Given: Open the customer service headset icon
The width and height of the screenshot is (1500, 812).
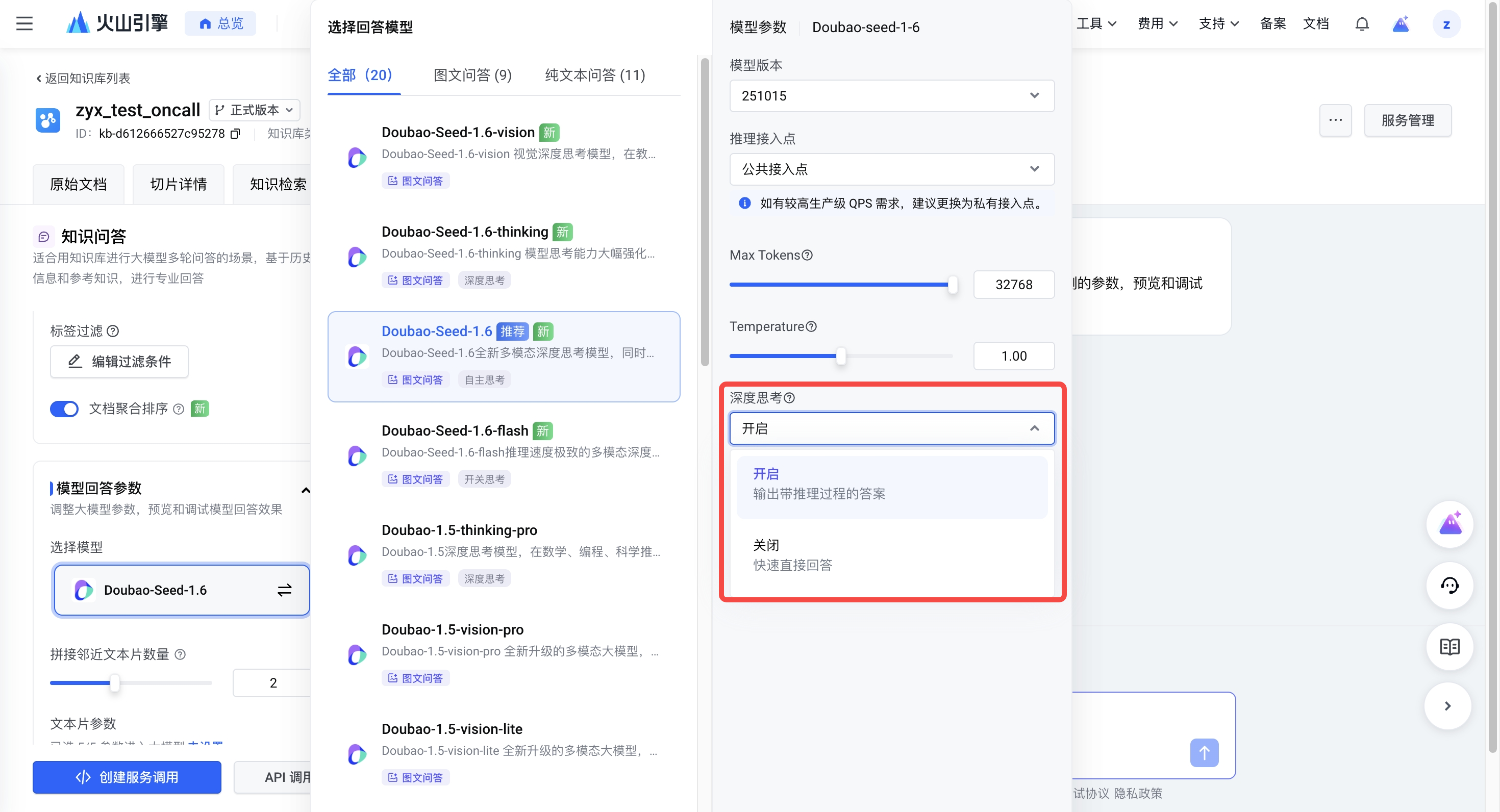Looking at the screenshot, I should 1449,586.
